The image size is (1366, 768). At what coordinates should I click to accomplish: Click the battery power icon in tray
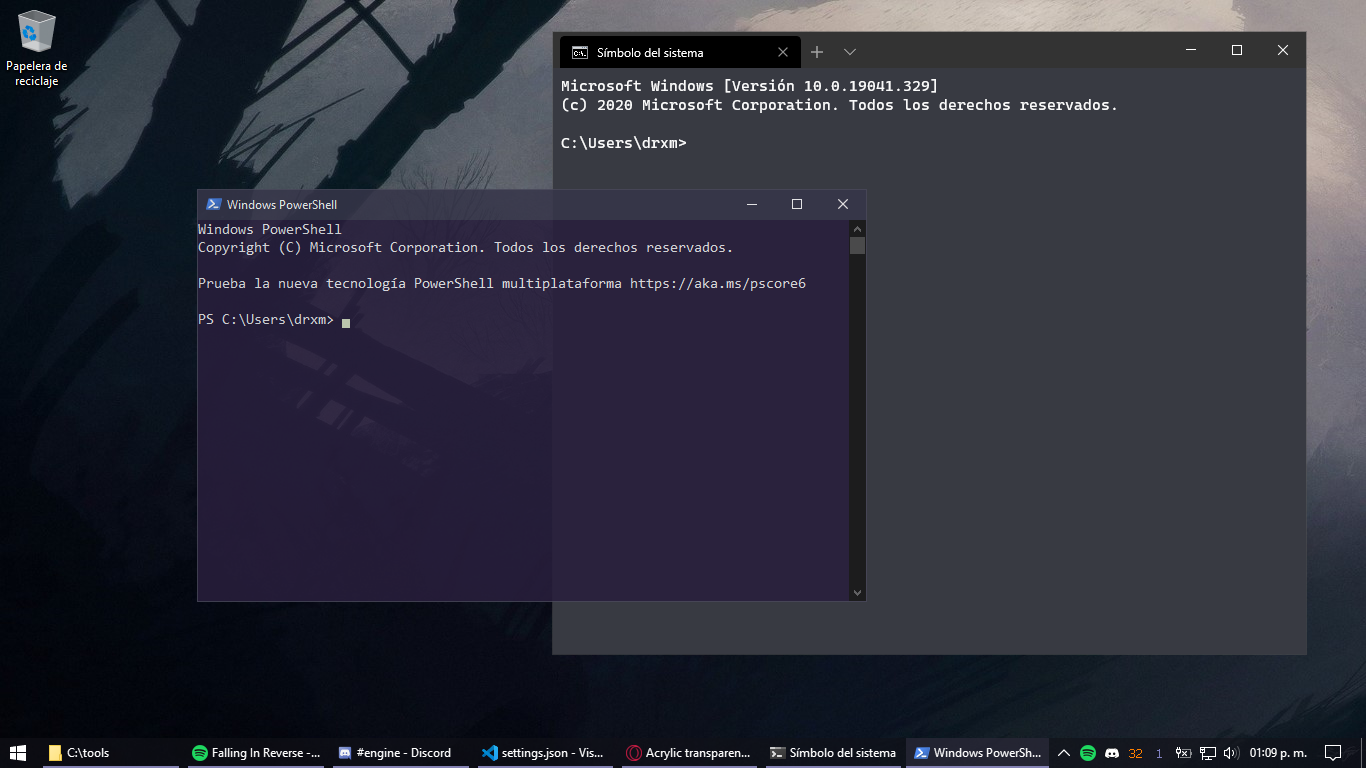1184,753
